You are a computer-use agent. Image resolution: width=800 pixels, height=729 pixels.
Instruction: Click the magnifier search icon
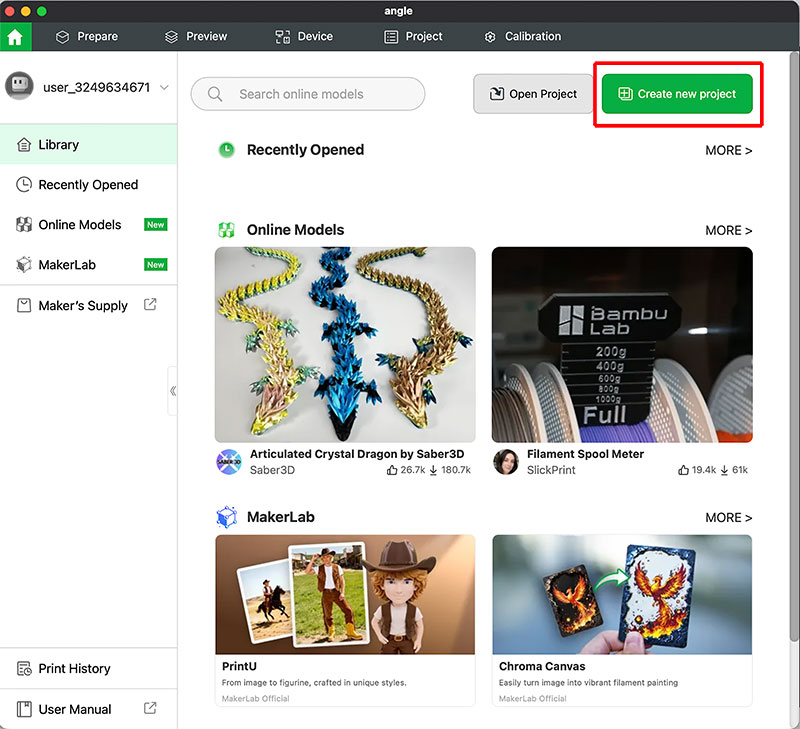[215, 94]
